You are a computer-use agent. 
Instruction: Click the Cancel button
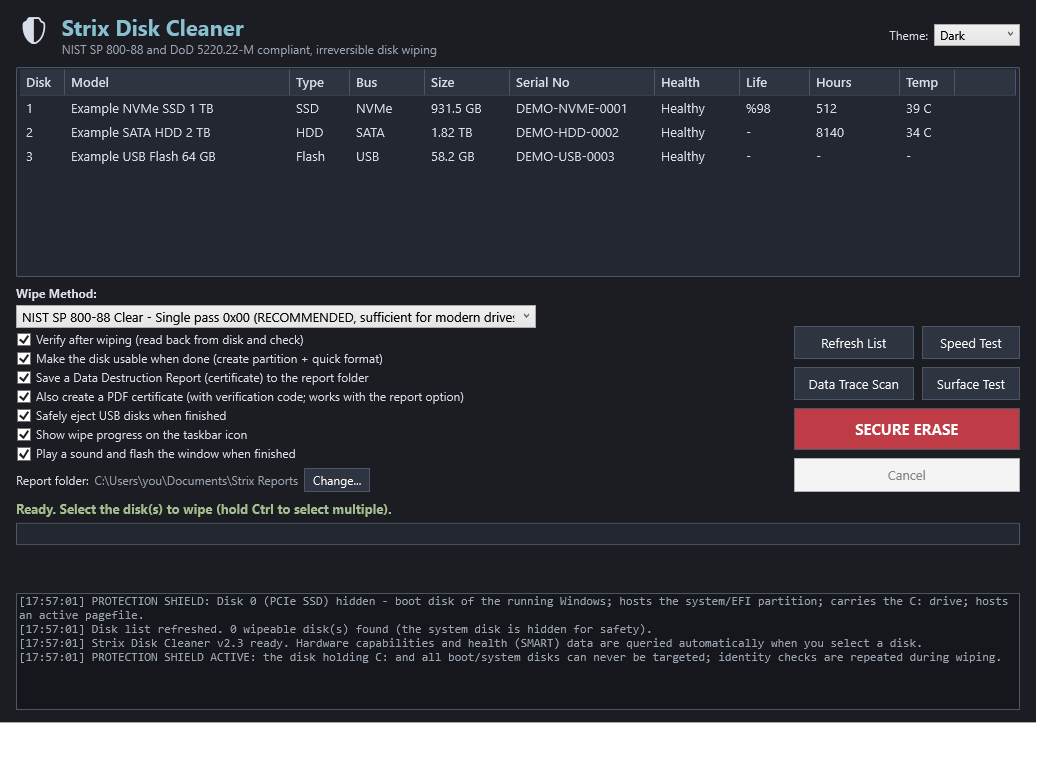(907, 475)
